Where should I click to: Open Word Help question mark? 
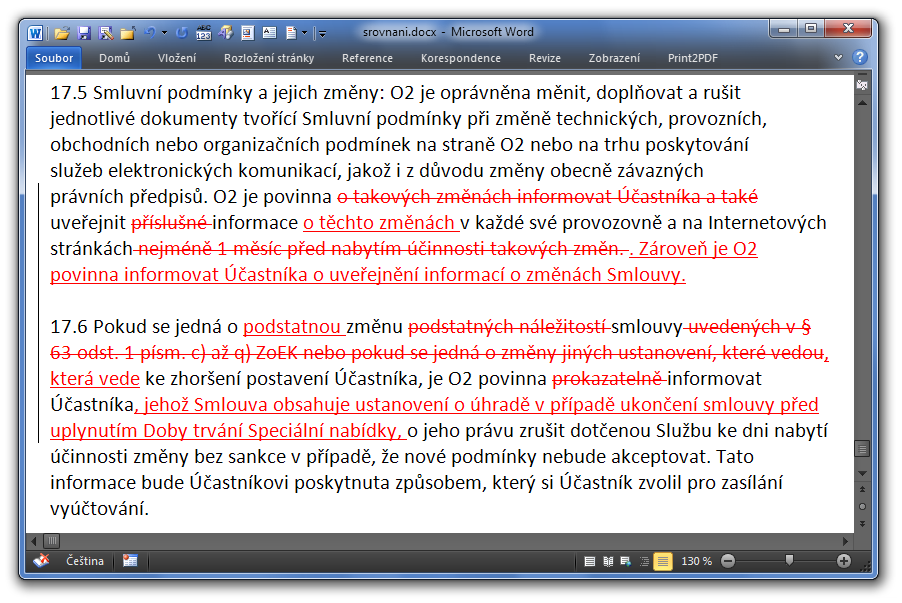tap(859, 57)
